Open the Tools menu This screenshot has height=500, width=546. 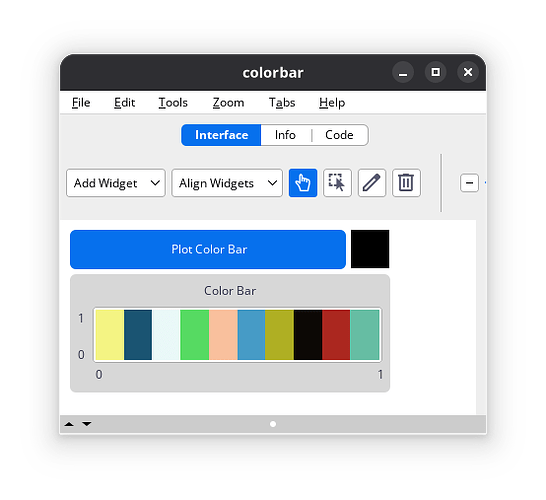tap(173, 103)
